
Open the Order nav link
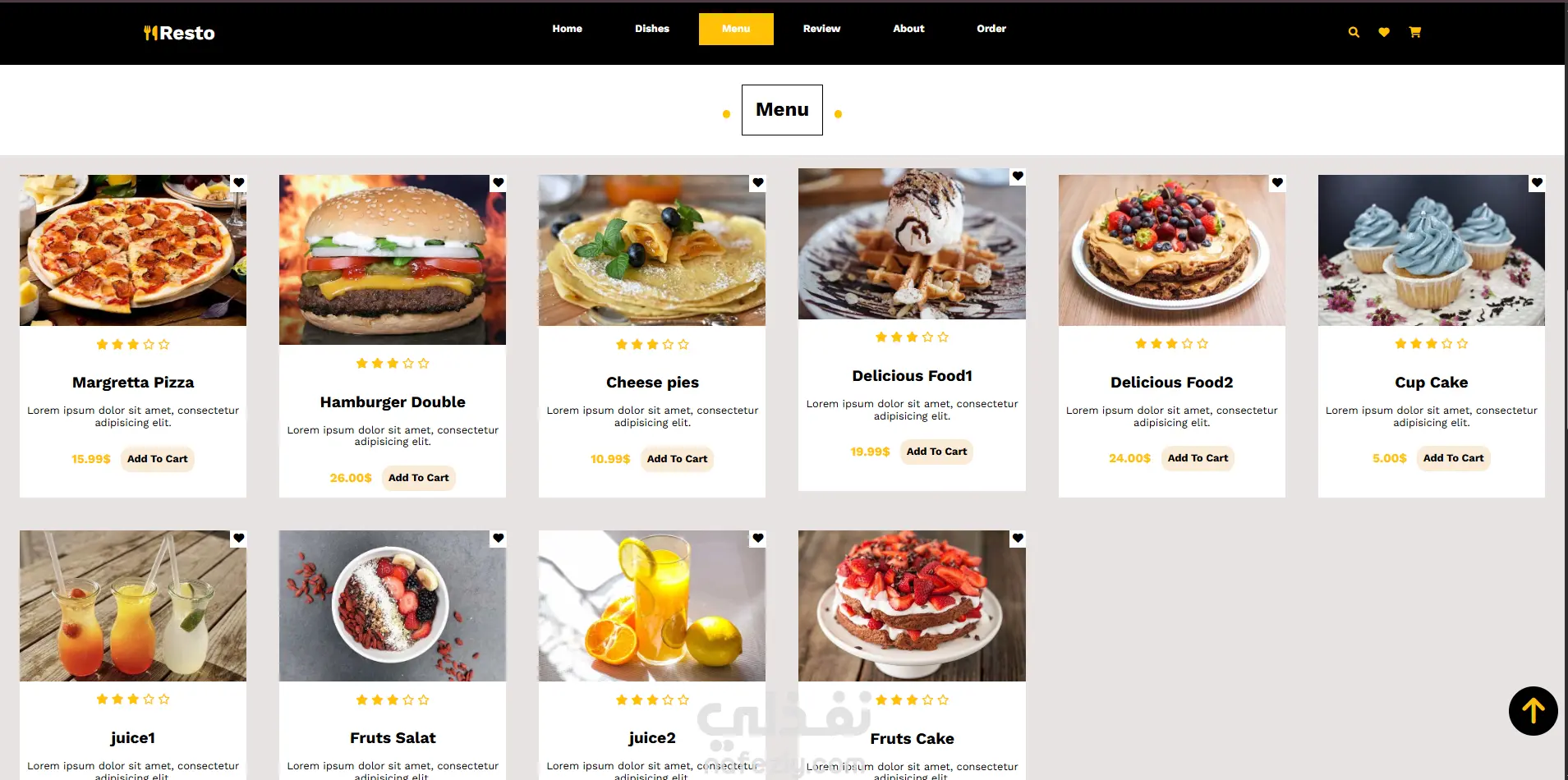[991, 29]
